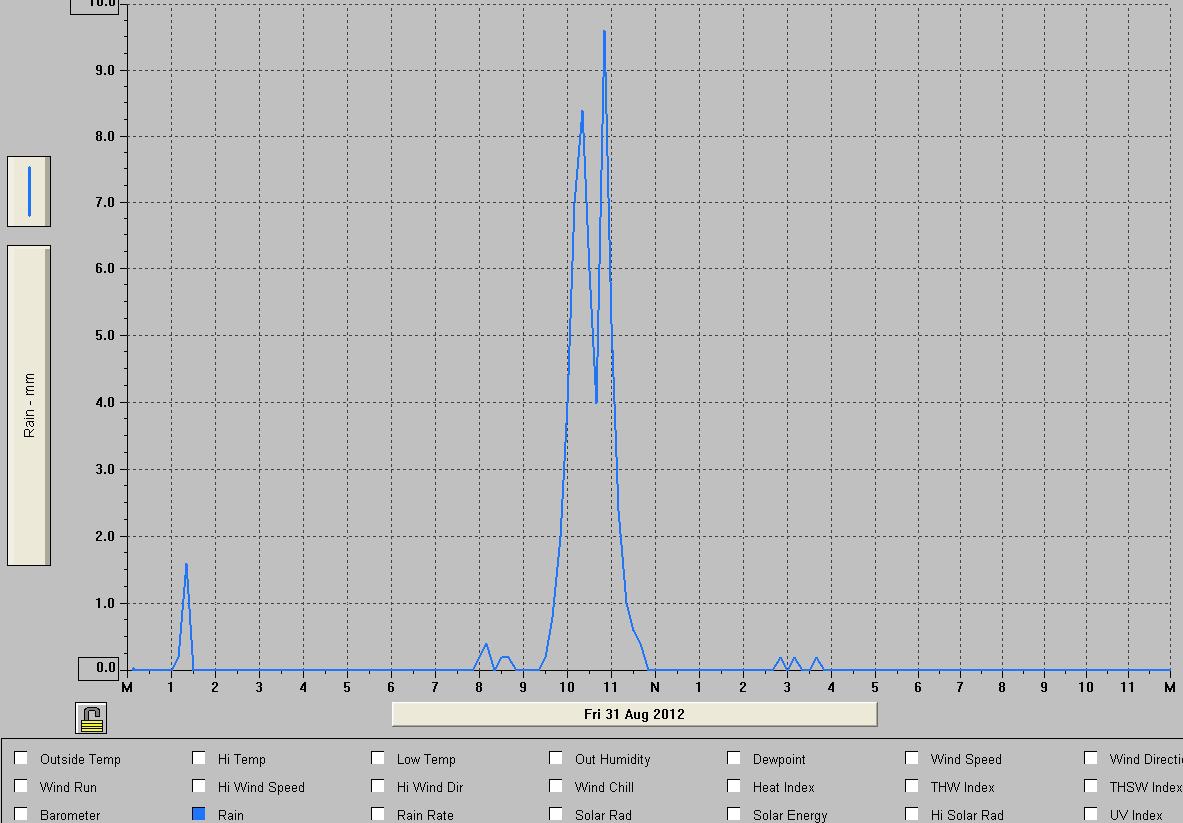This screenshot has height=823, width=1183.
Task: Click the 0.0 minimum value box on y-axis
Action: [x=98, y=668]
